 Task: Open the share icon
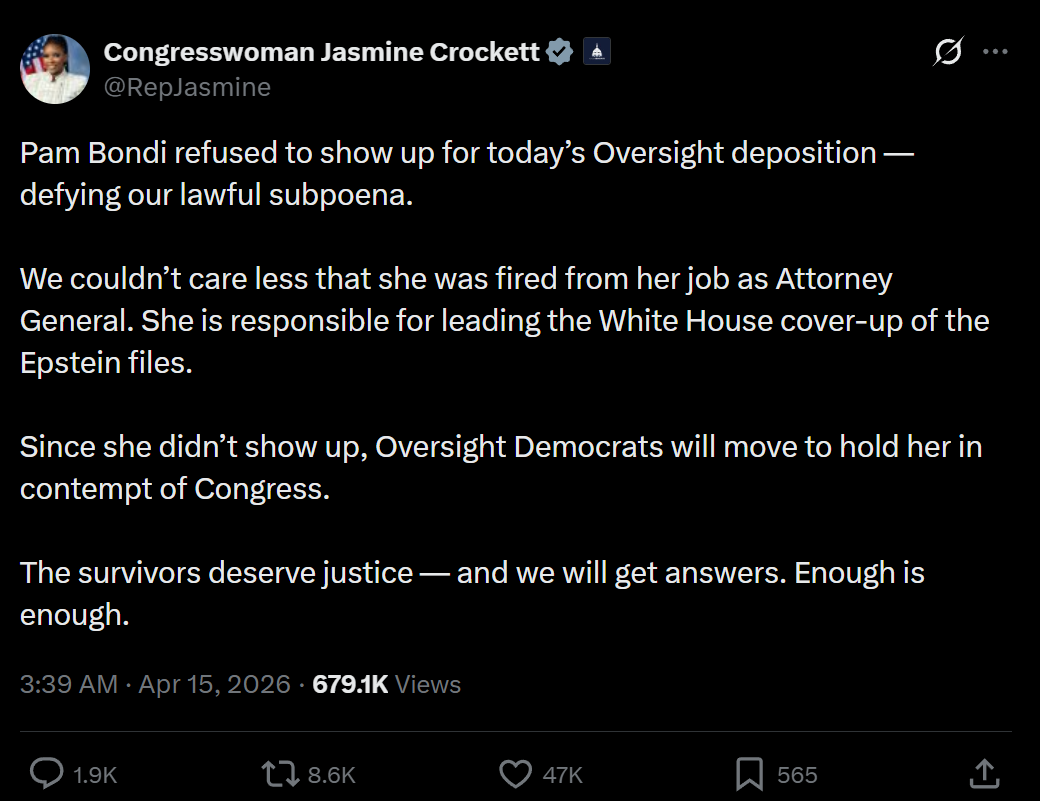pos(984,774)
